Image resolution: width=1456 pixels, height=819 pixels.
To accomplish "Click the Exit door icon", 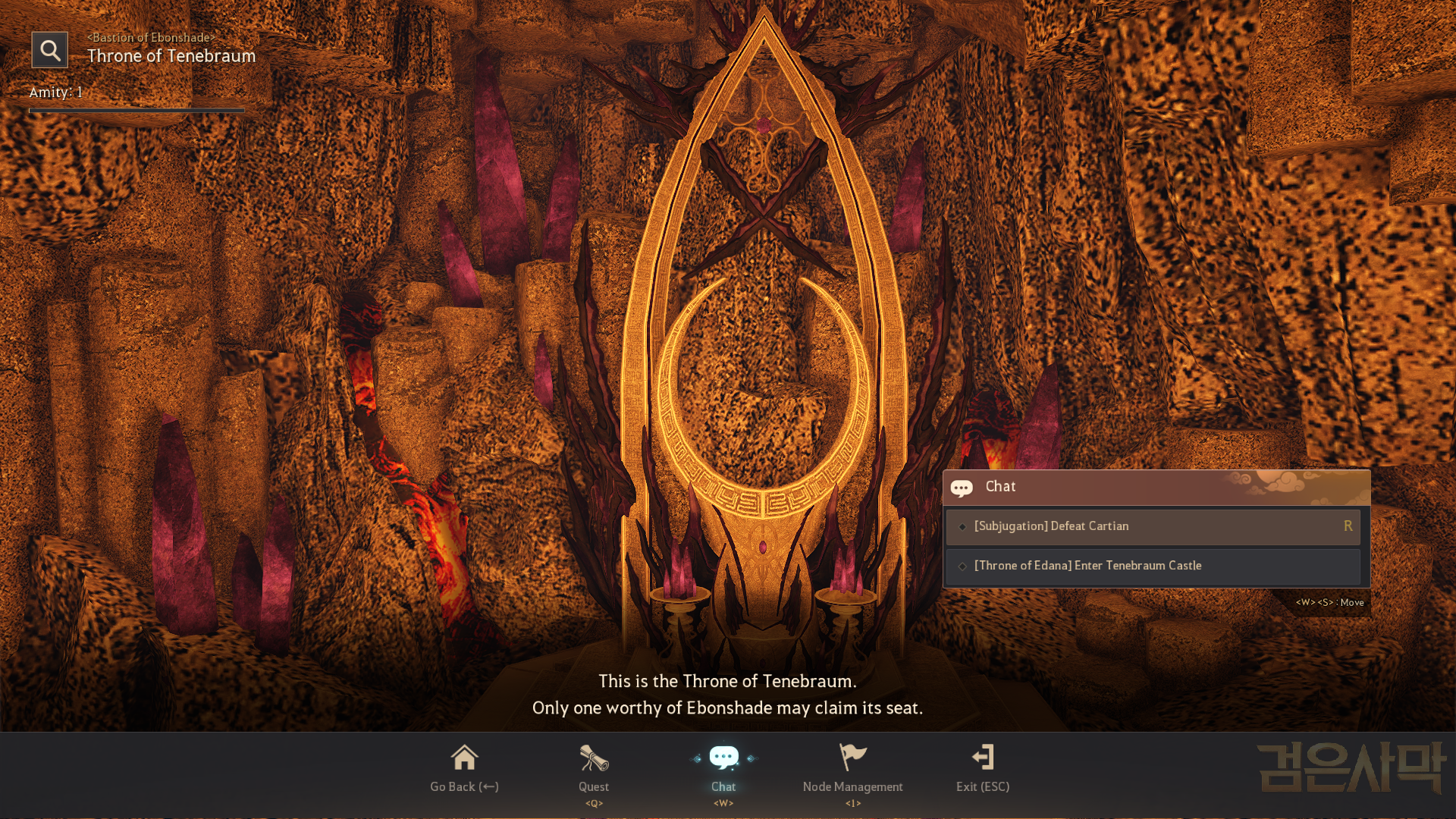I will [983, 757].
